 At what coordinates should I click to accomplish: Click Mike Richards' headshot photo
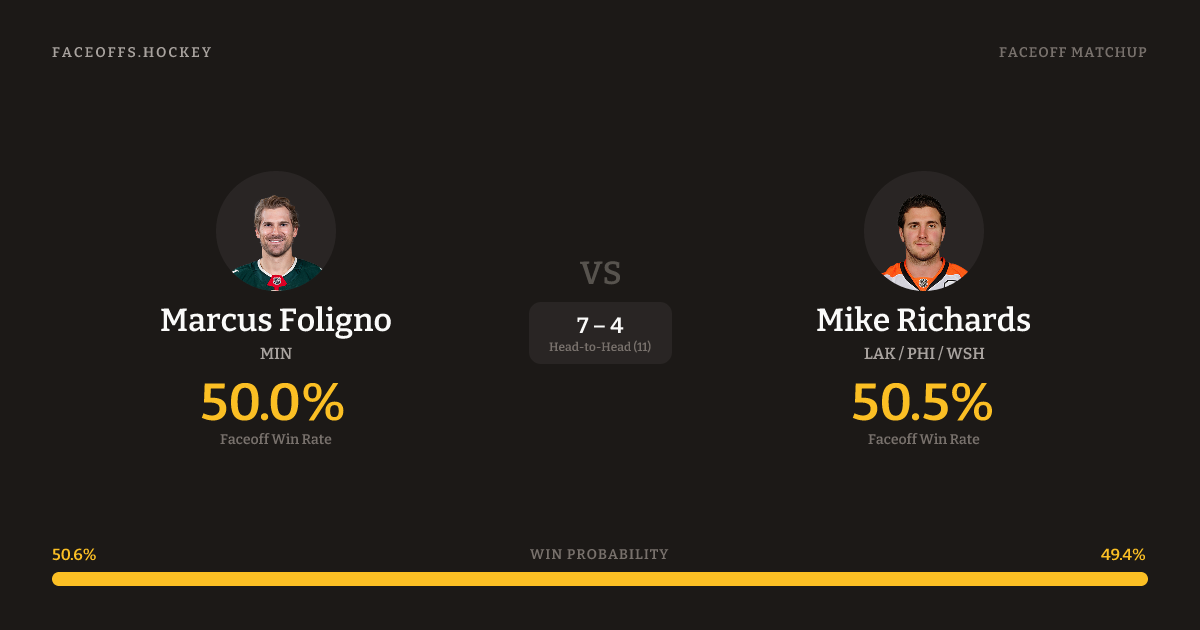point(923,231)
